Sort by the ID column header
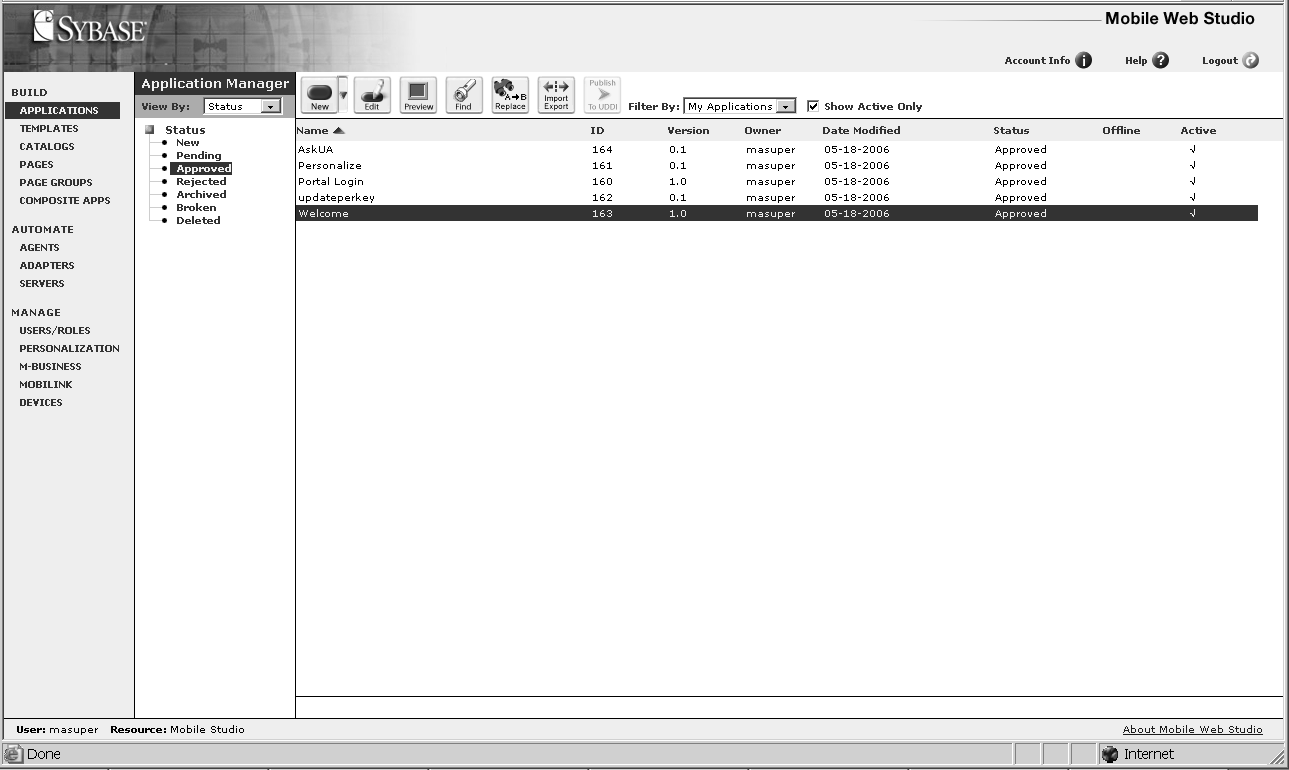 click(x=597, y=130)
